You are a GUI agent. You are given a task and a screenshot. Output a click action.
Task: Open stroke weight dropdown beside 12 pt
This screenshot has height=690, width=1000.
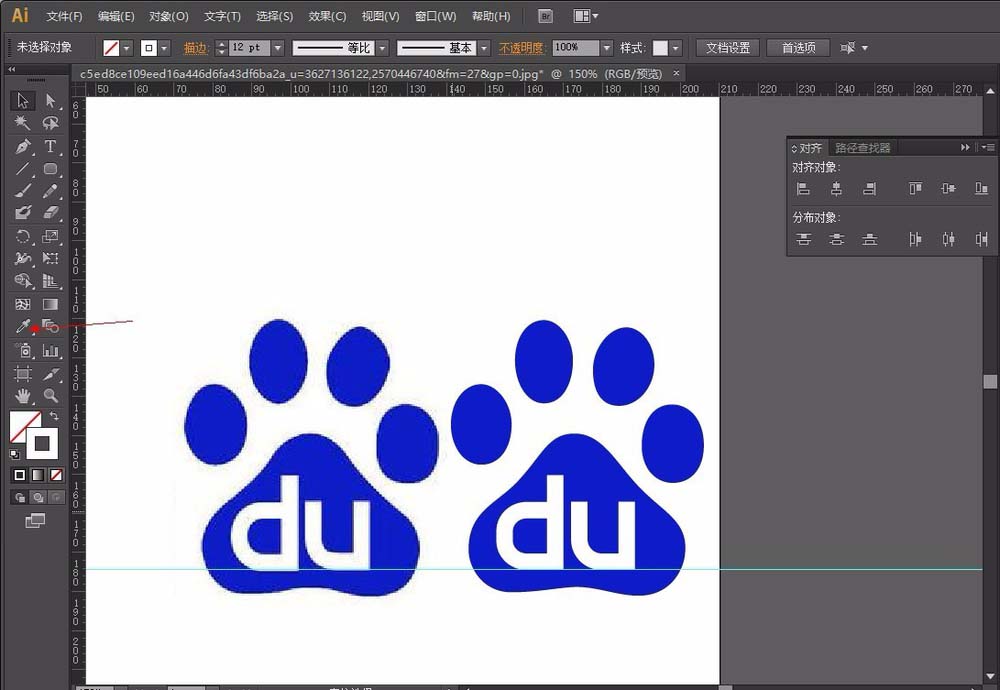(278, 48)
